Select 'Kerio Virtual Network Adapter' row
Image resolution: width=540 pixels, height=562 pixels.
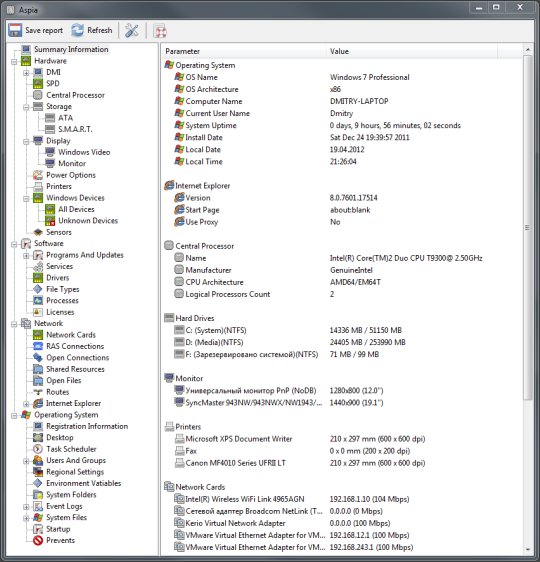click(341, 523)
